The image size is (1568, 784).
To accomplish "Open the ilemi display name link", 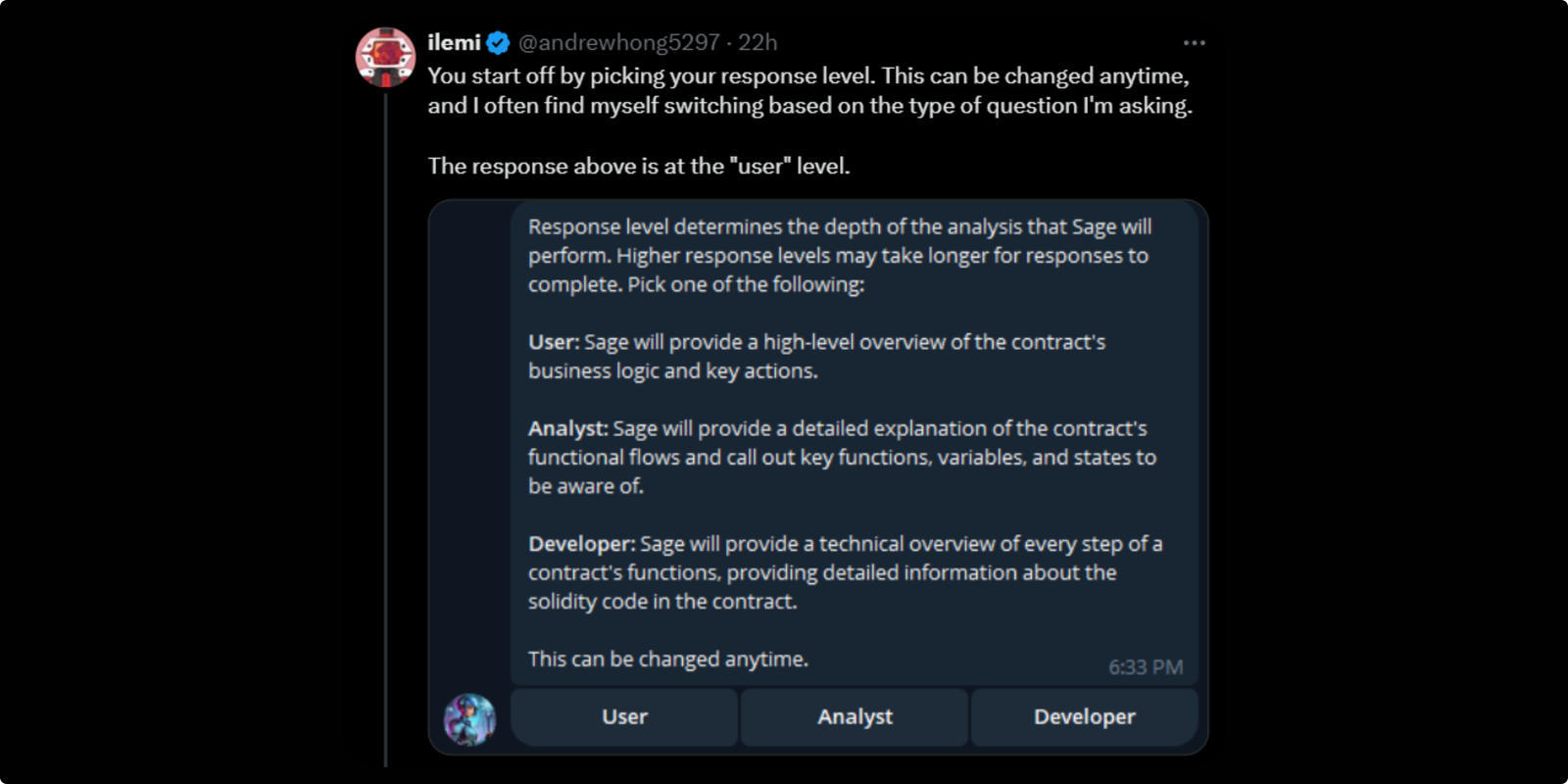I will coord(454,43).
